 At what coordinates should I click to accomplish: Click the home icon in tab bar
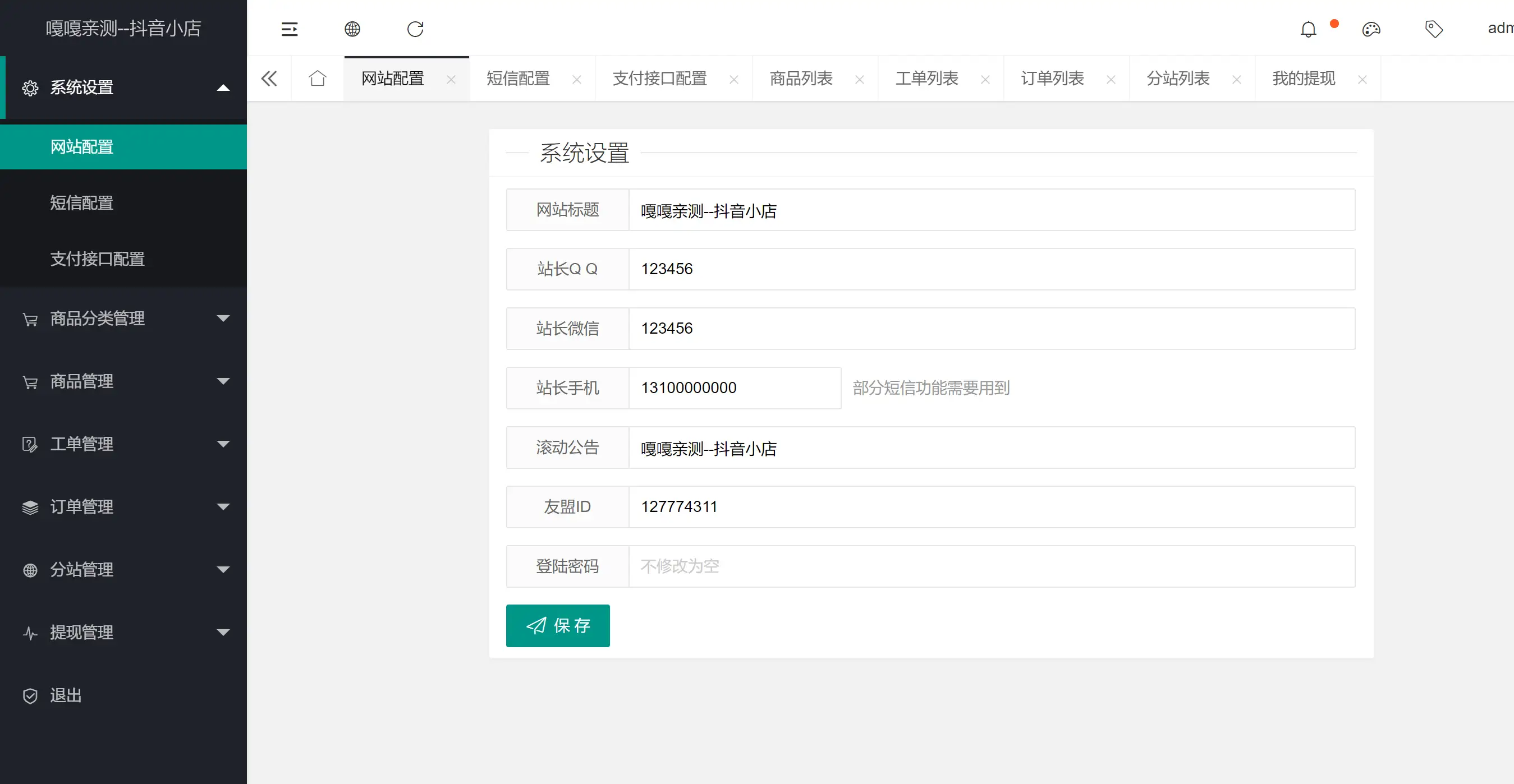(318, 78)
